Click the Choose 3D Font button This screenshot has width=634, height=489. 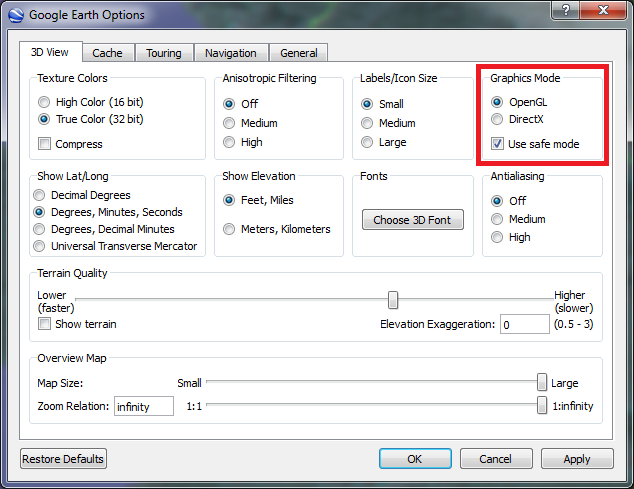[412, 220]
